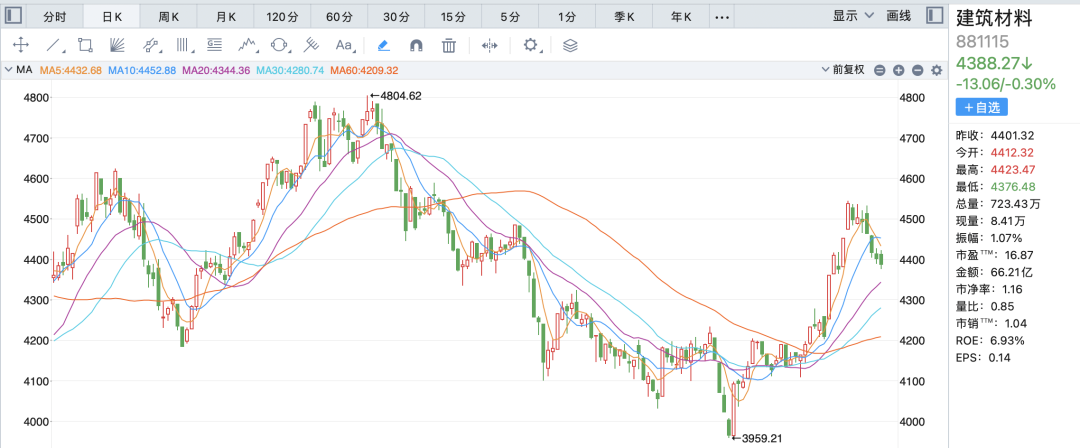Viewport: 1080px width, 448px height.
Task: Delete drawings with the trash icon
Action: click(x=450, y=45)
